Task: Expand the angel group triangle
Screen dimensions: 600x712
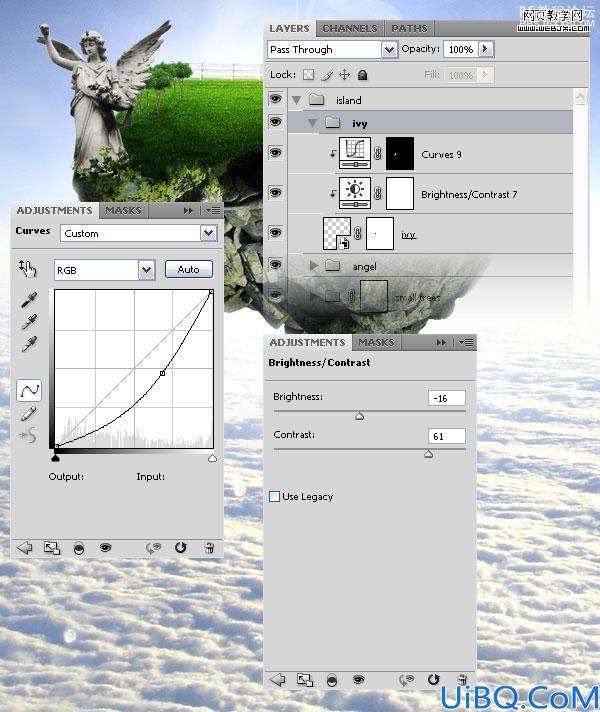Action: [313, 266]
